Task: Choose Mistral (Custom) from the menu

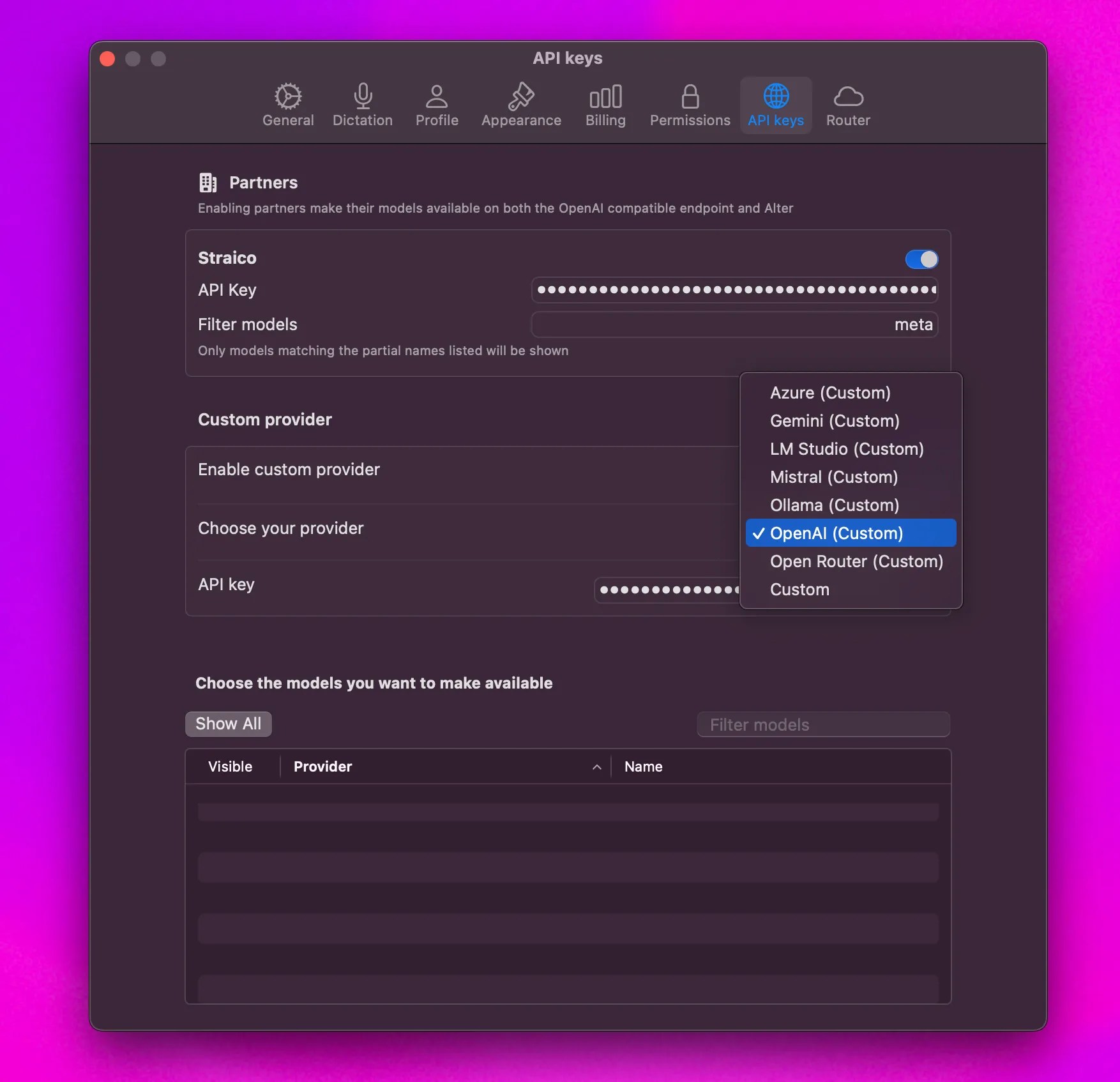Action: point(833,476)
